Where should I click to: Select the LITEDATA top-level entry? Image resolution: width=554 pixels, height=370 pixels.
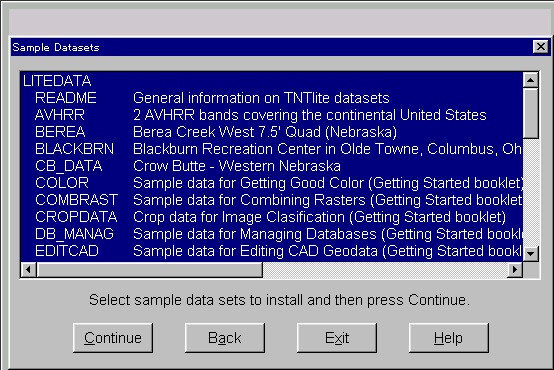(271, 81)
